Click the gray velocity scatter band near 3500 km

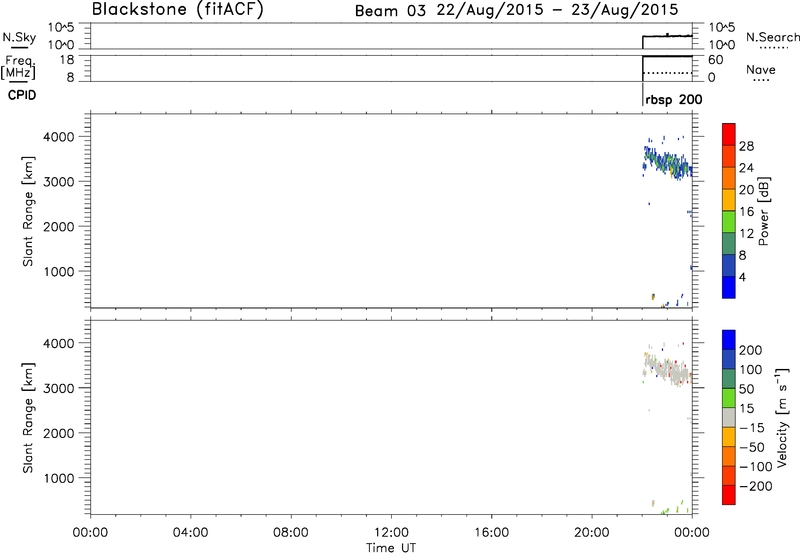[x=667, y=369]
